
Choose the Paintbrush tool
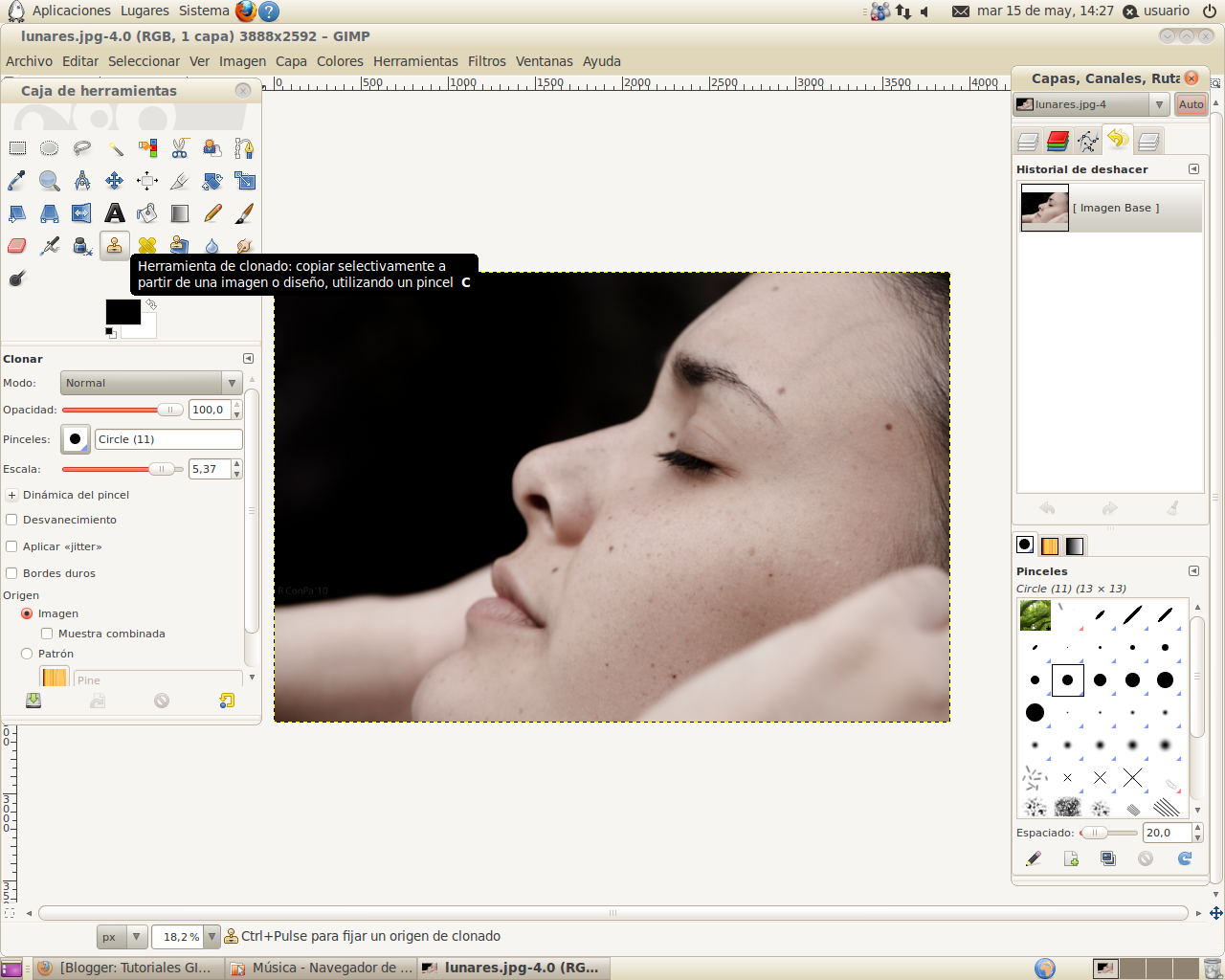pos(245,213)
